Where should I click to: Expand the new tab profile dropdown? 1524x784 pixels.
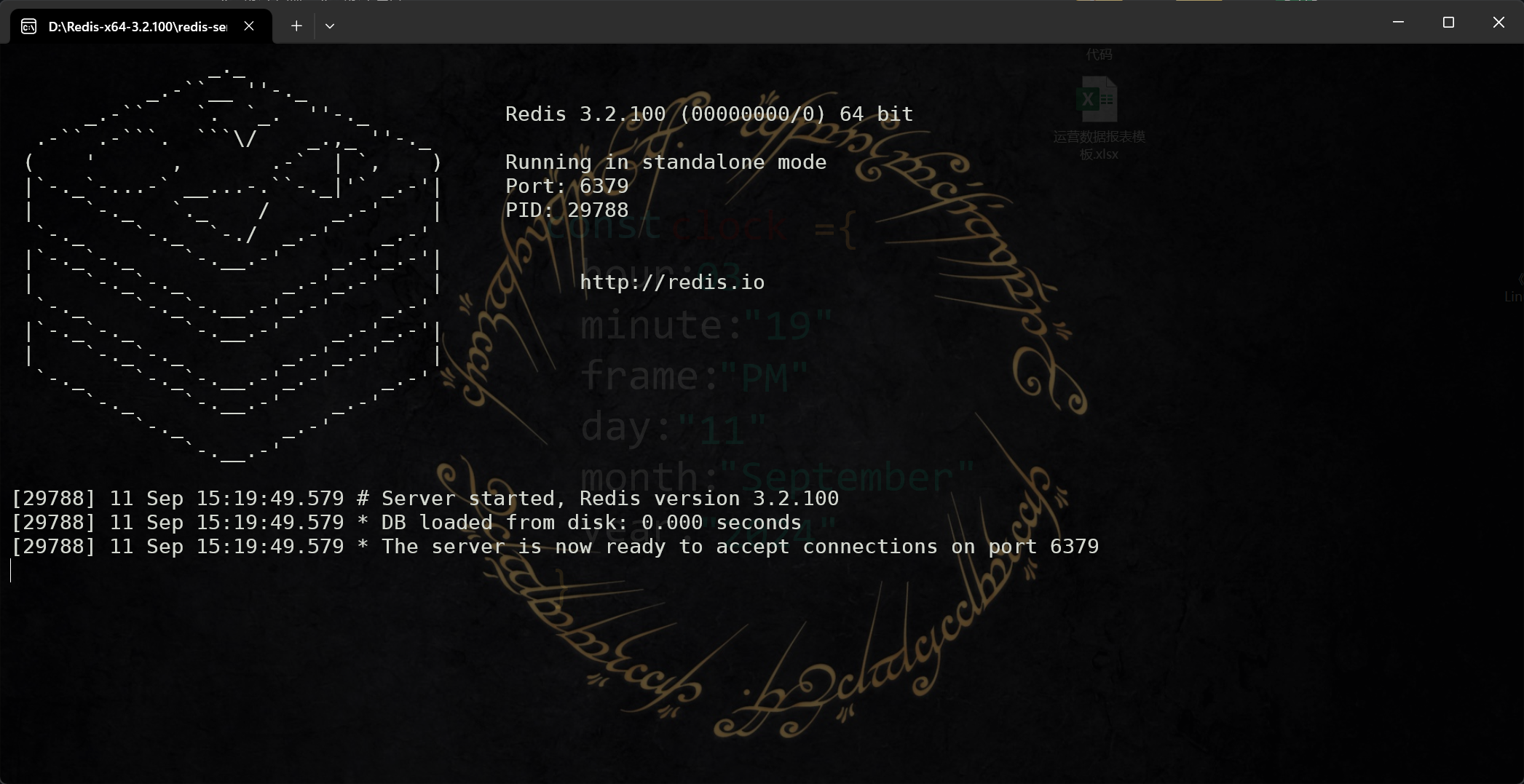point(330,26)
